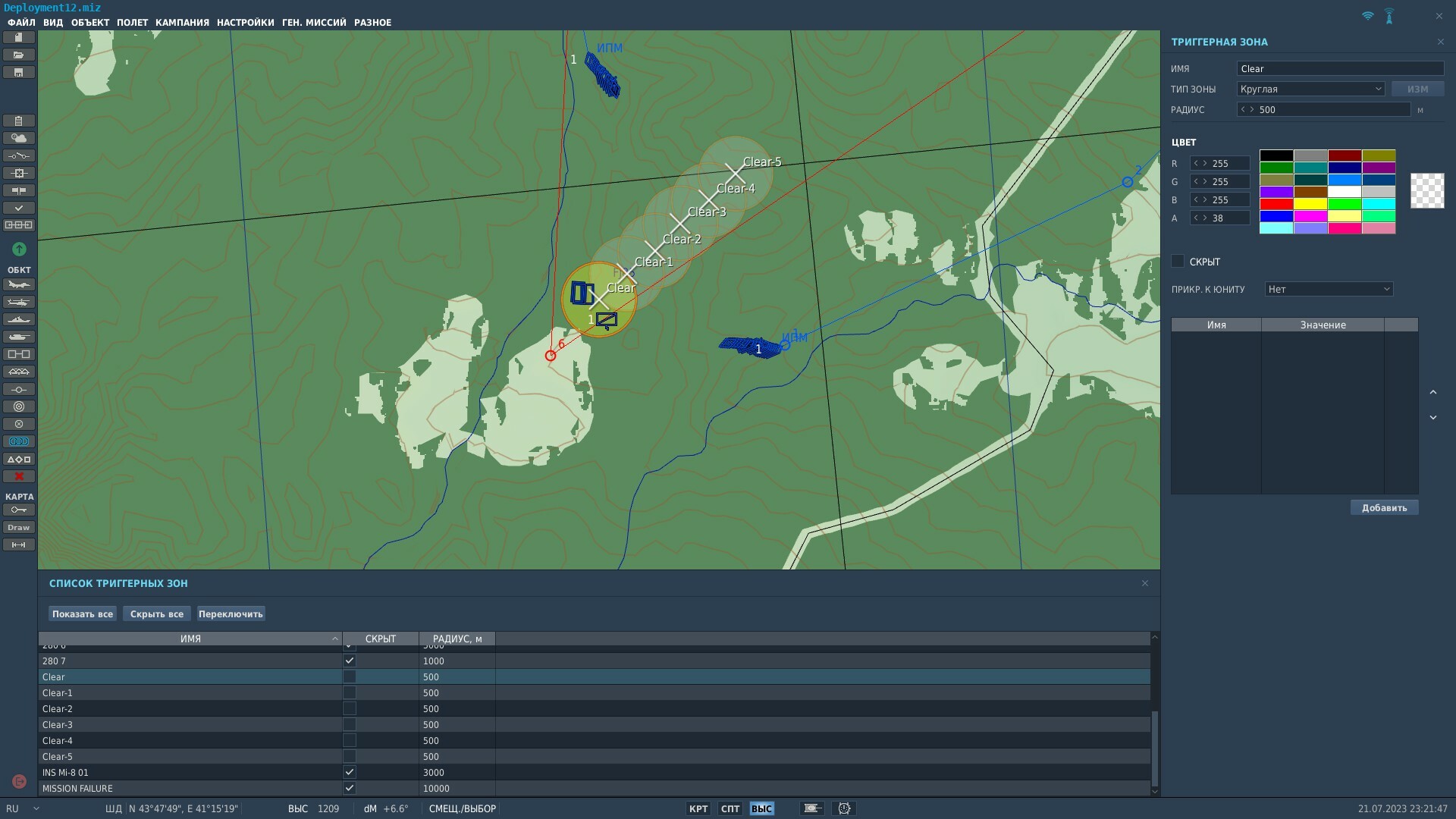Select the ground vehicle tank tool

[19, 337]
